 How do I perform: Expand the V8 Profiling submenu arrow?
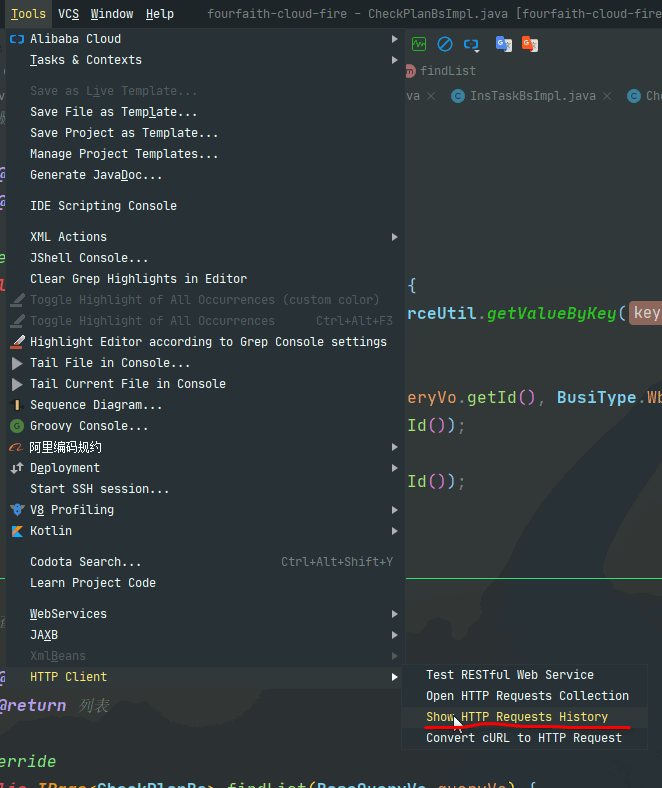coord(395,510)
